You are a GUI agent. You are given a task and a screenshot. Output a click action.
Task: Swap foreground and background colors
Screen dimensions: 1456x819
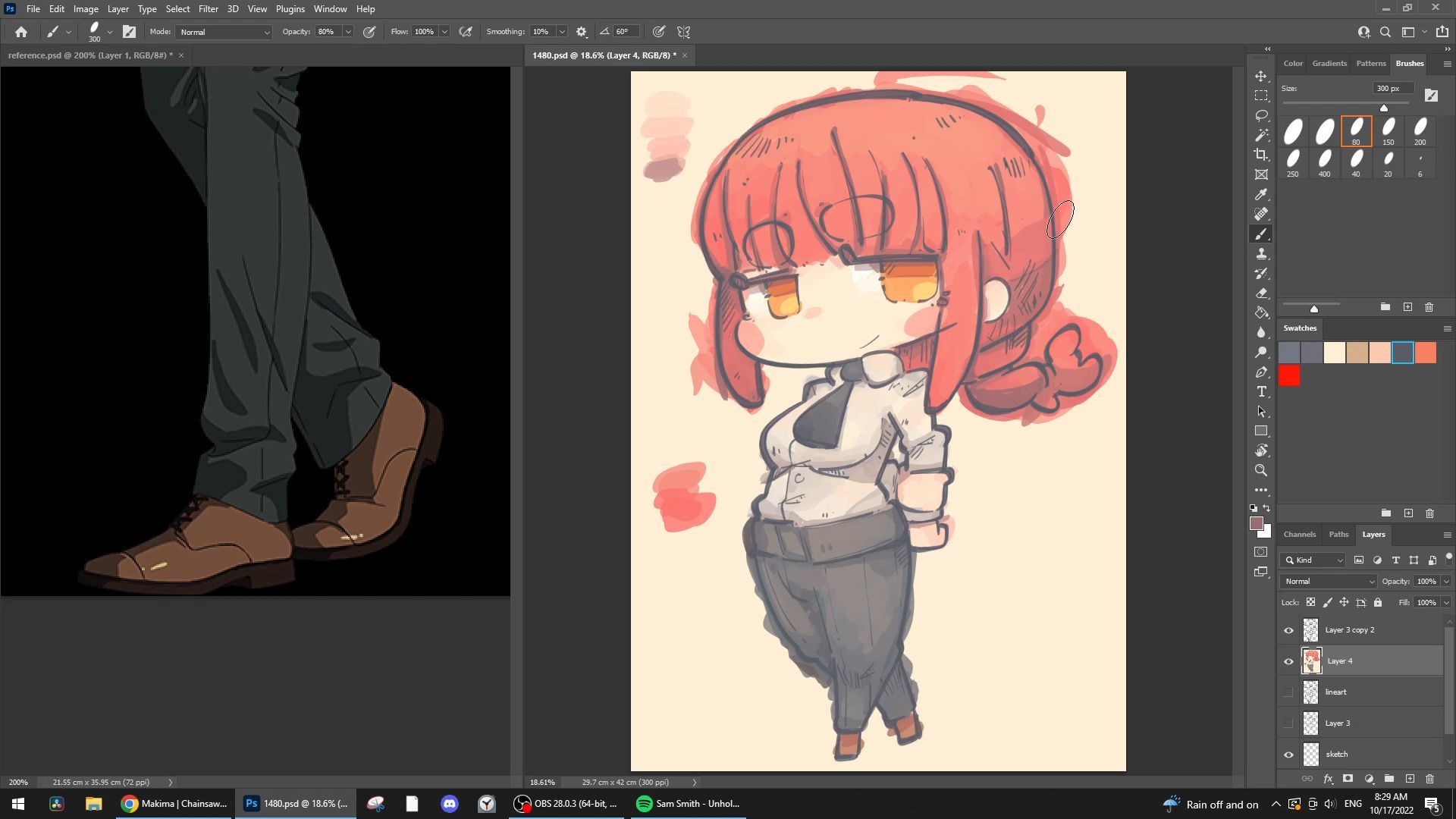[x=1266, y=509]
